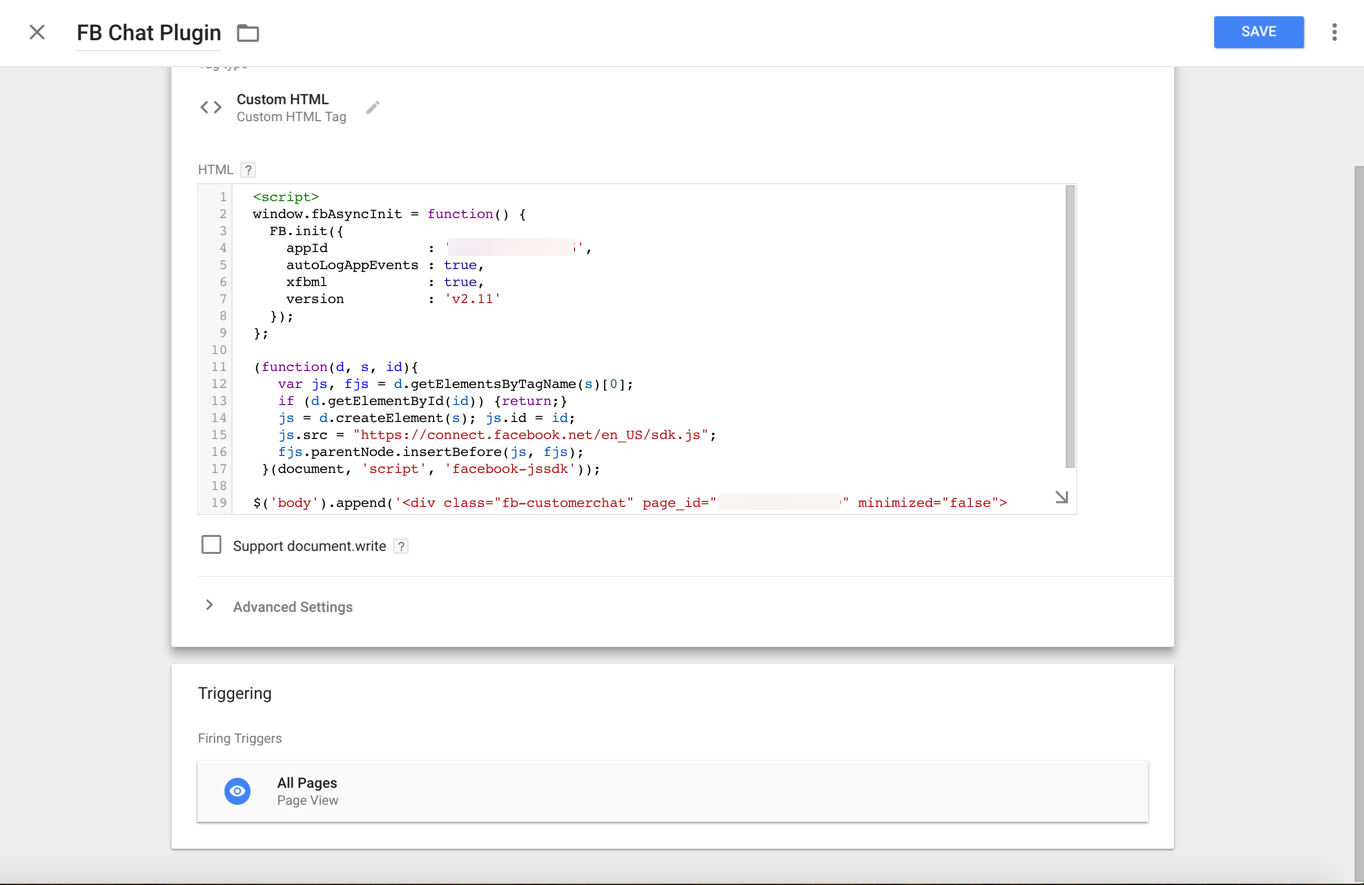The height and width of the screenshot is (885, 1364).
Task: Click the 'fjs.parentNode.insertBefore' code line
Action: click(431, 452)
